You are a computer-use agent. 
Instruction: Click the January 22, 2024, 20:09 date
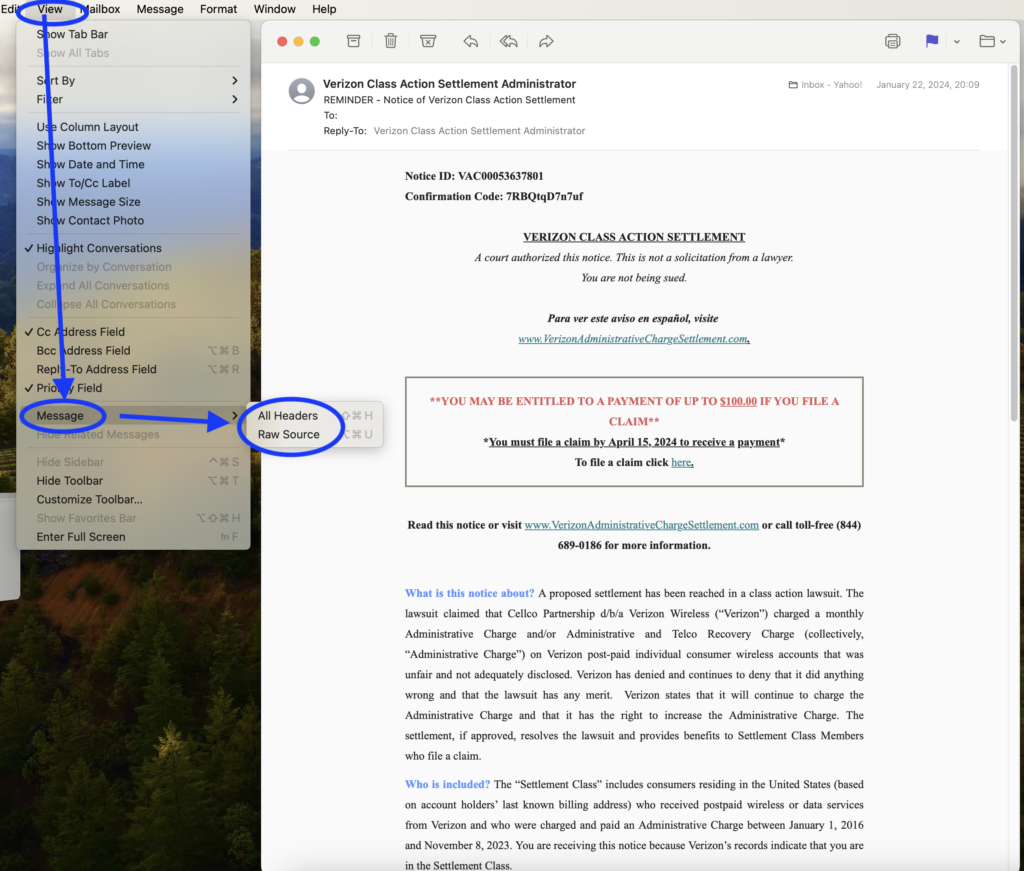pyautogui.click(x=927, y=85)
